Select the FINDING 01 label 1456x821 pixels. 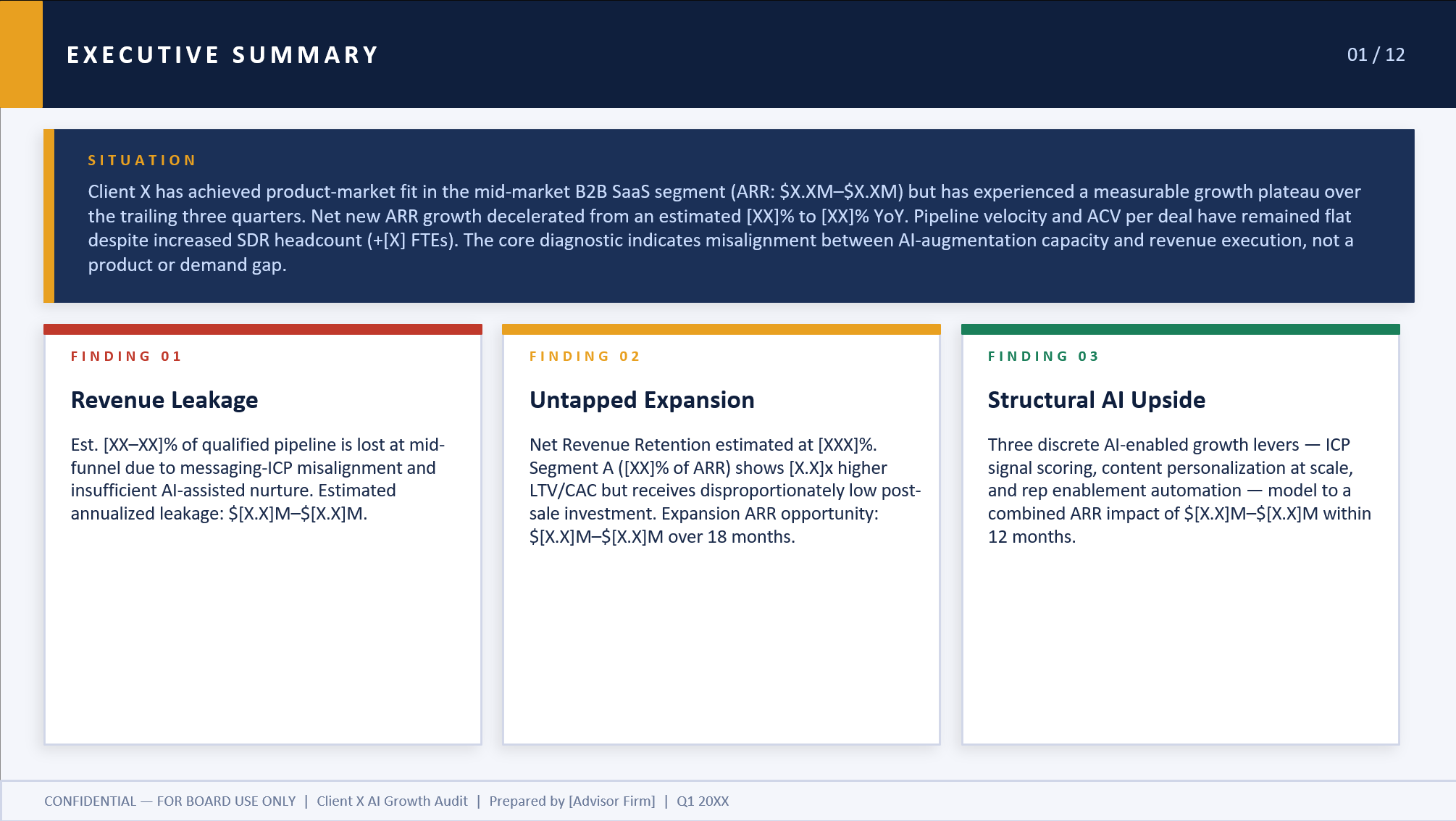[126, 357]
